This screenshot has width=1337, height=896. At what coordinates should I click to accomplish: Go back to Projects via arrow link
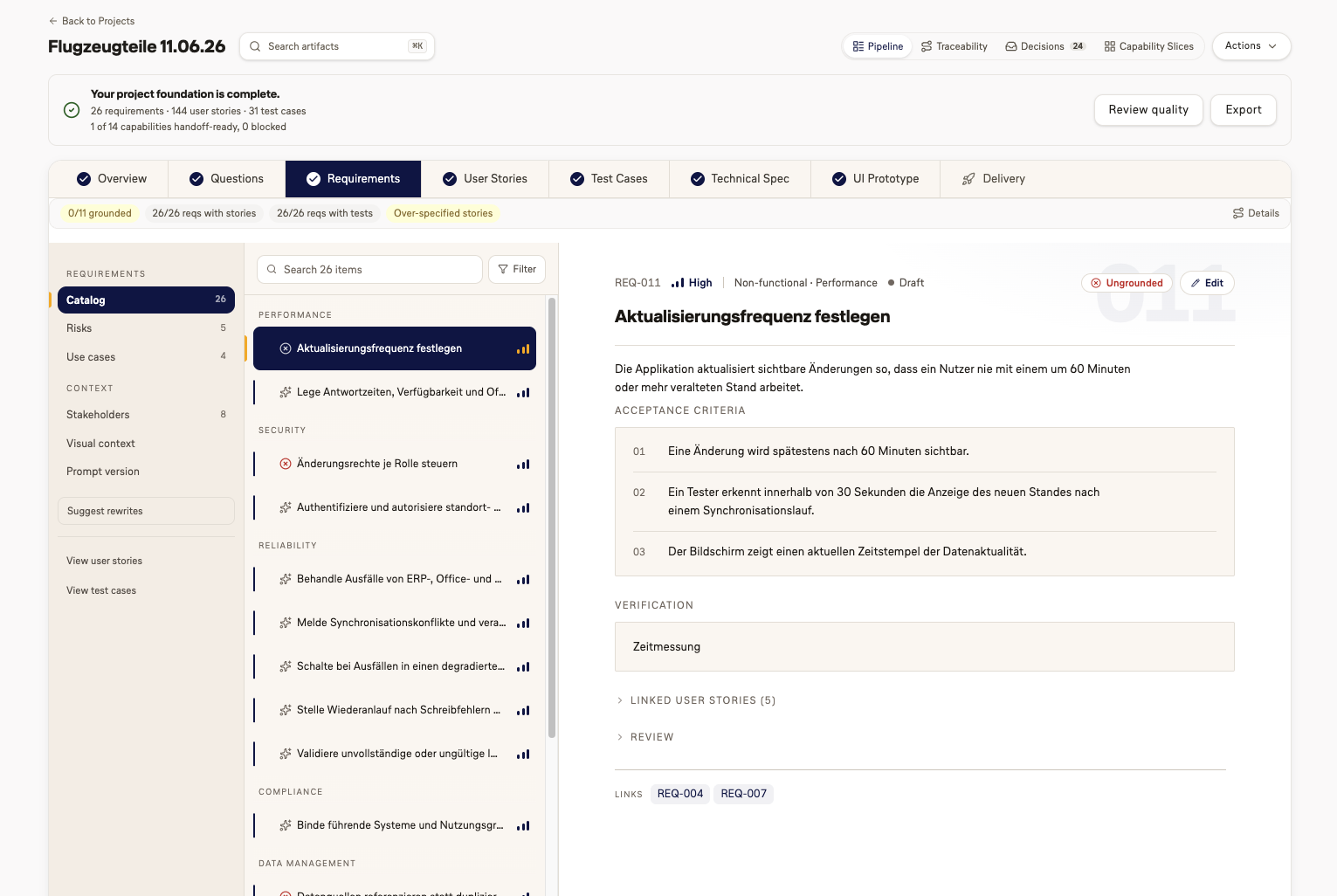92,21
